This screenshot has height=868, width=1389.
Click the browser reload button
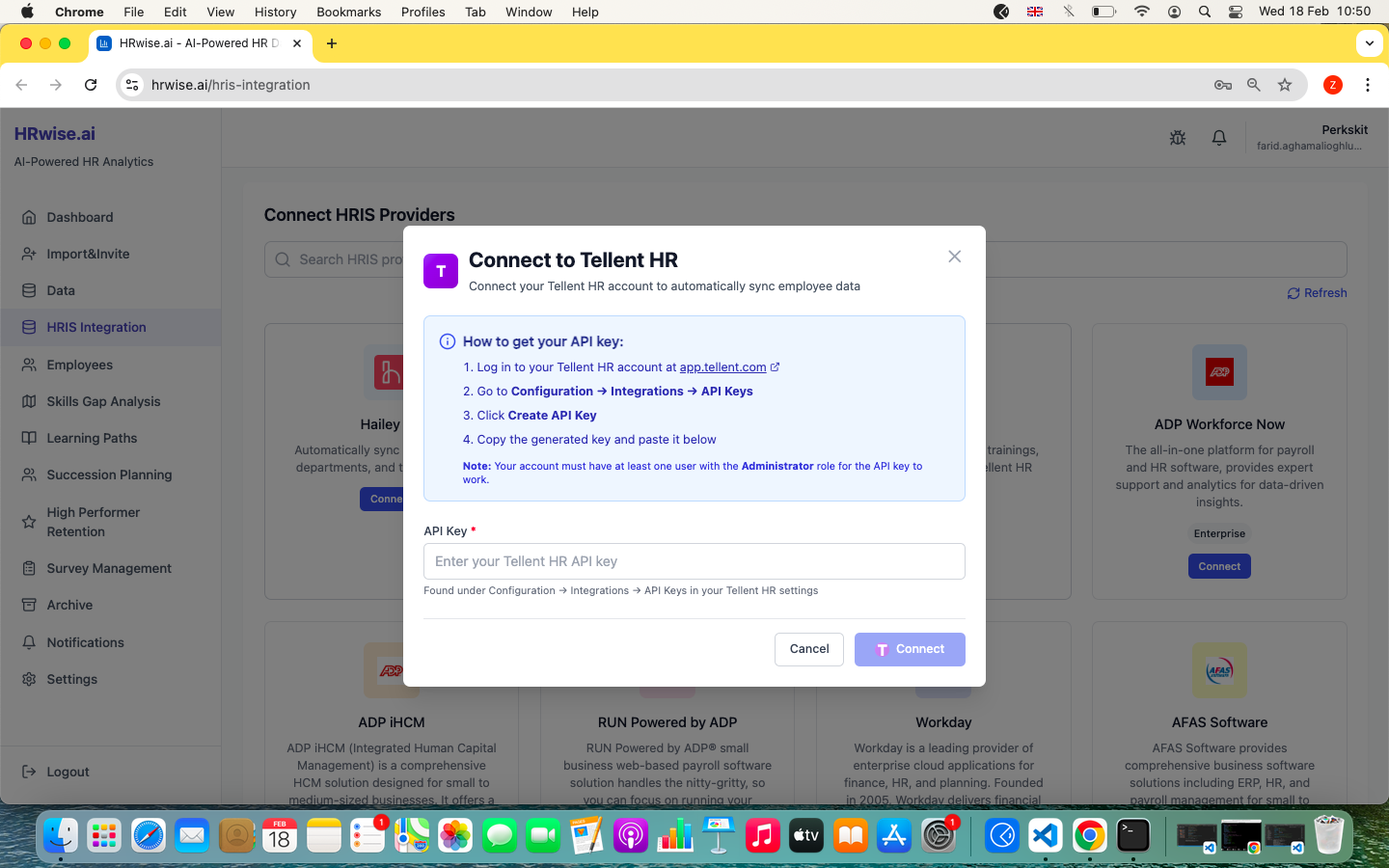[91, 85]
